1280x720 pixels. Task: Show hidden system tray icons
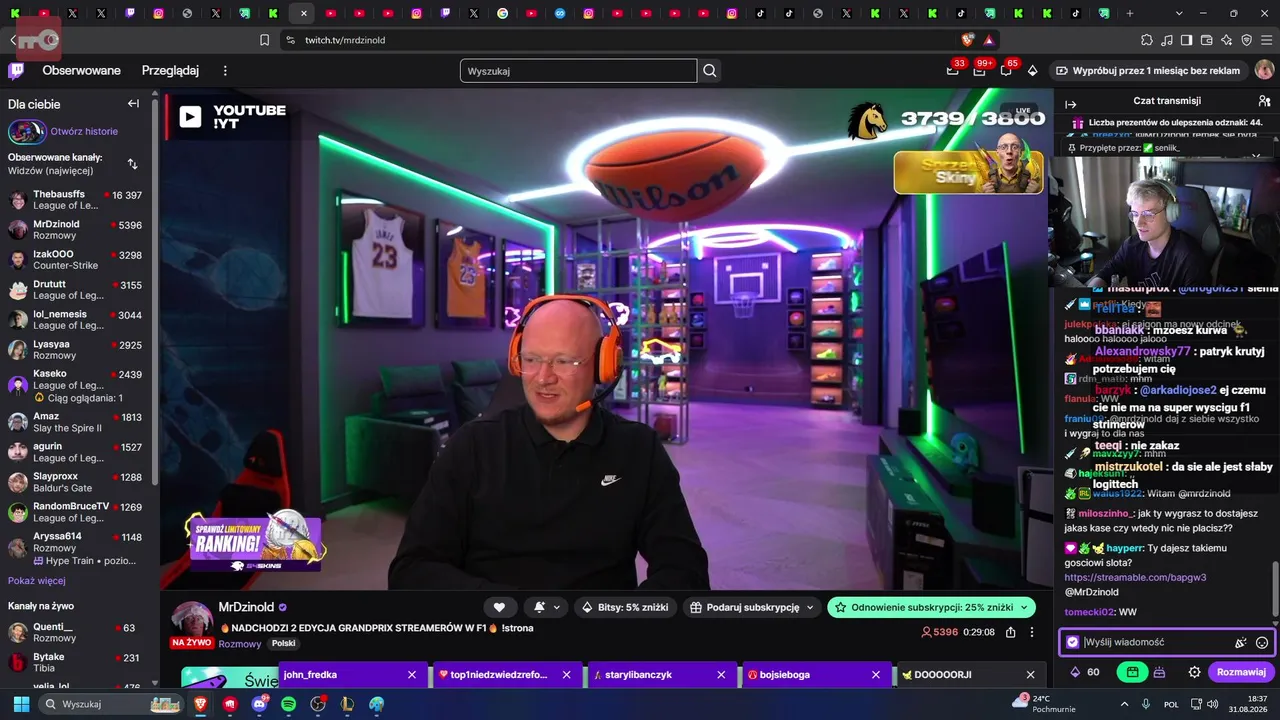1124,704
